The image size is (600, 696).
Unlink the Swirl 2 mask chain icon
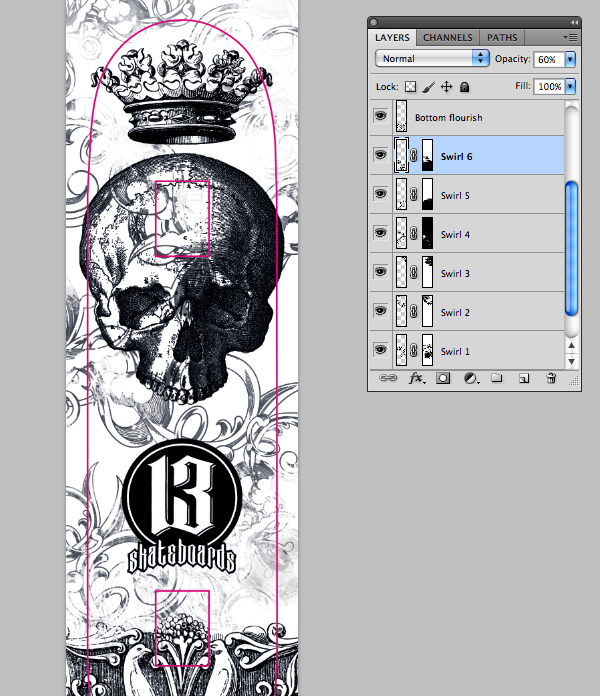414,311
